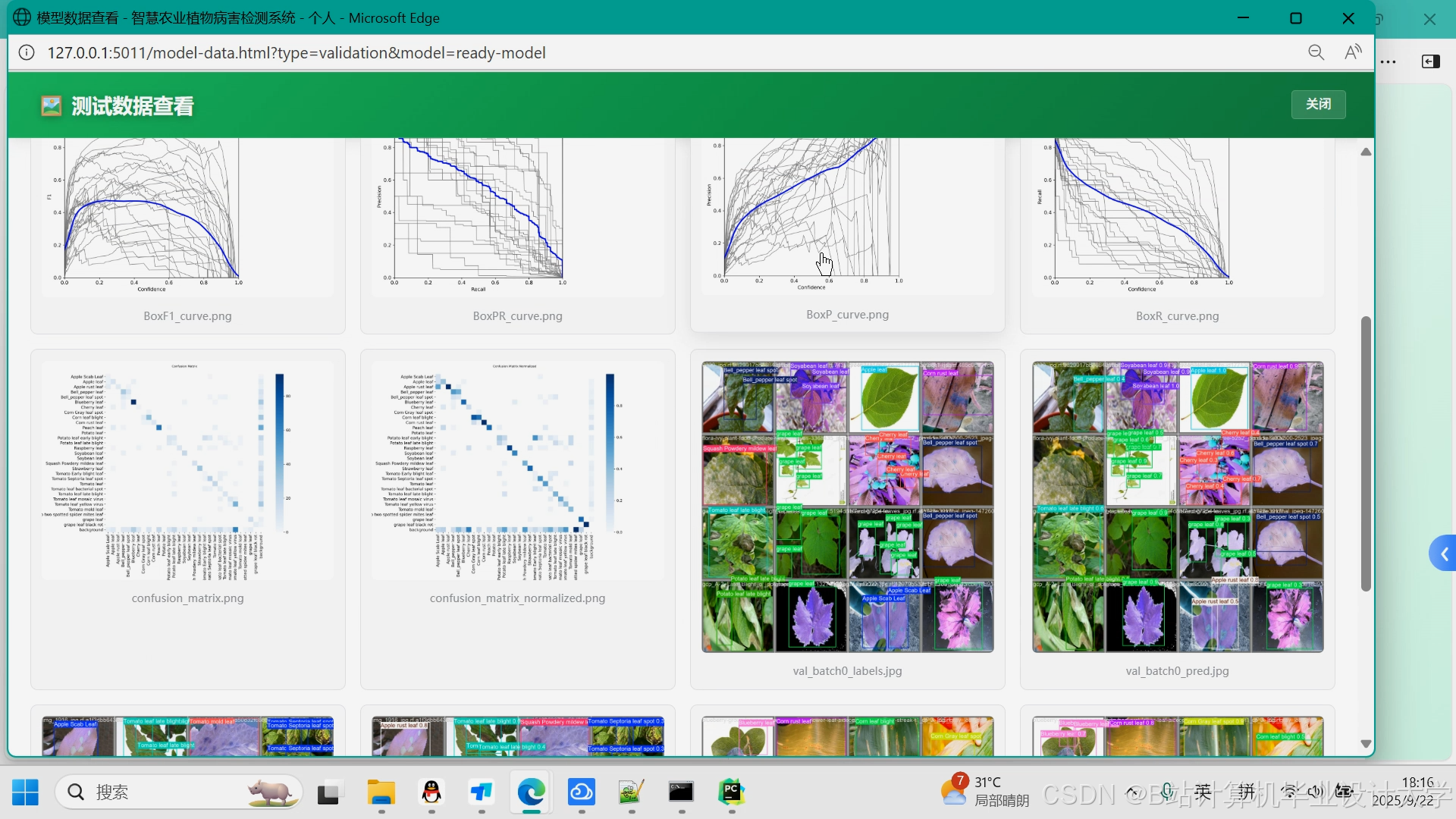Open Windows Start menu
Screen dimensions: 1456x819
click(x=25, y=792)
